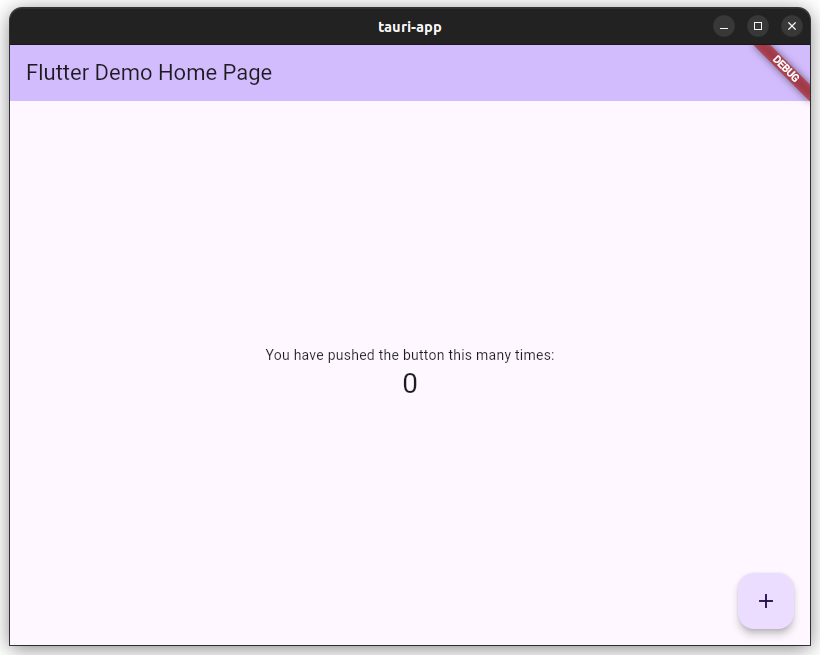This screenshot has height=655, width=820.
Task: Minimize the tauri-app window
Action: point(724,26)
